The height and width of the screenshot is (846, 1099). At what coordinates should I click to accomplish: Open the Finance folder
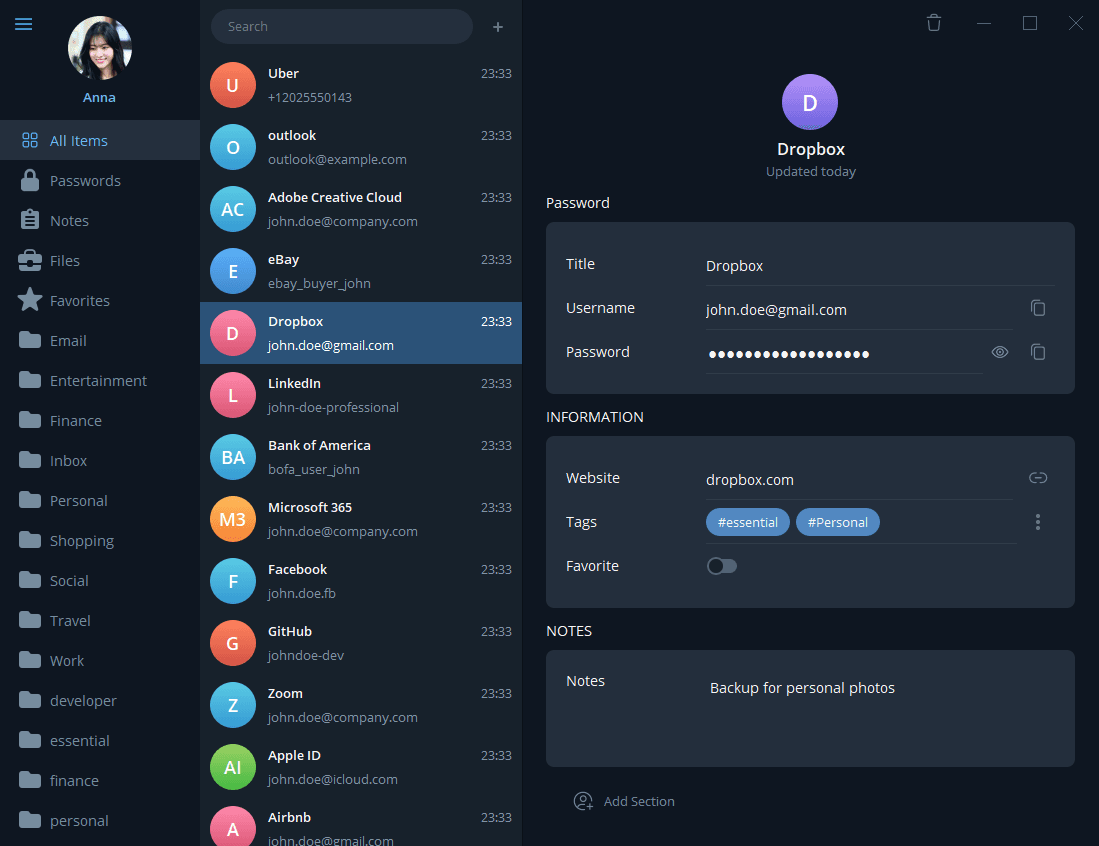(100, 421)
